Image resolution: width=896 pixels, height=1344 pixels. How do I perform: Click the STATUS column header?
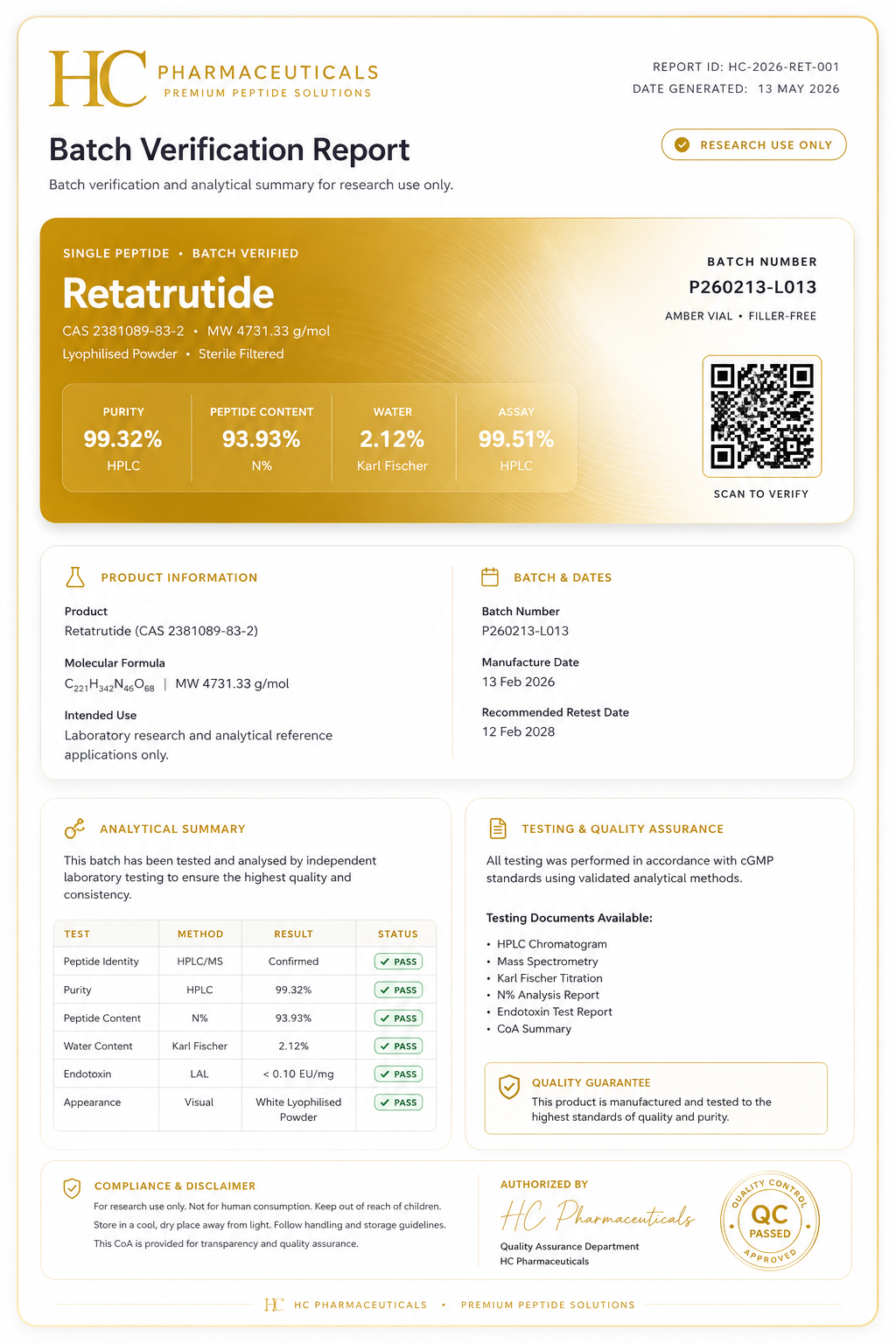point(398,934)
